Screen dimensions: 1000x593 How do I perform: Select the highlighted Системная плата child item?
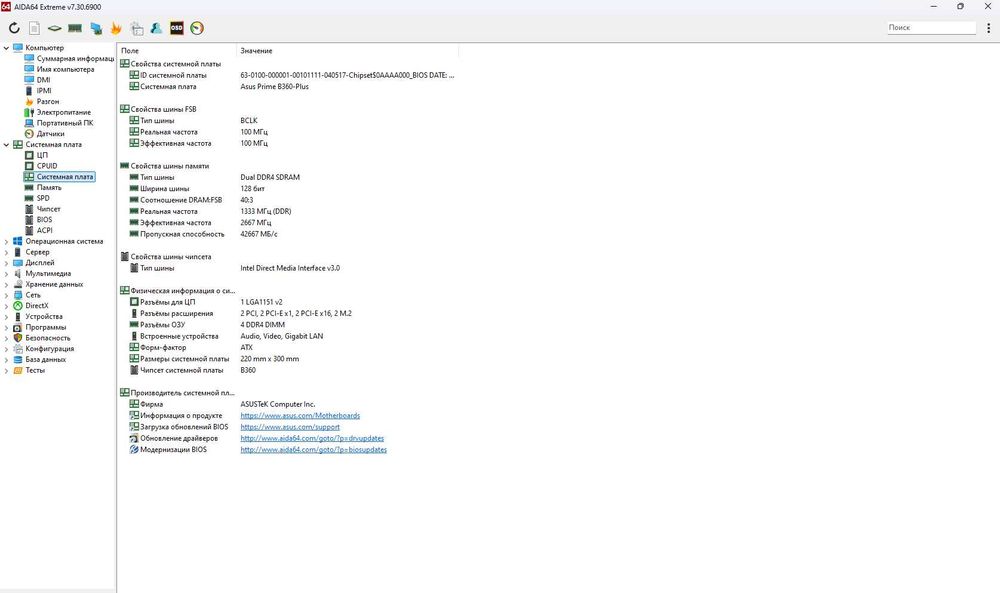click(x=65, y=177)
